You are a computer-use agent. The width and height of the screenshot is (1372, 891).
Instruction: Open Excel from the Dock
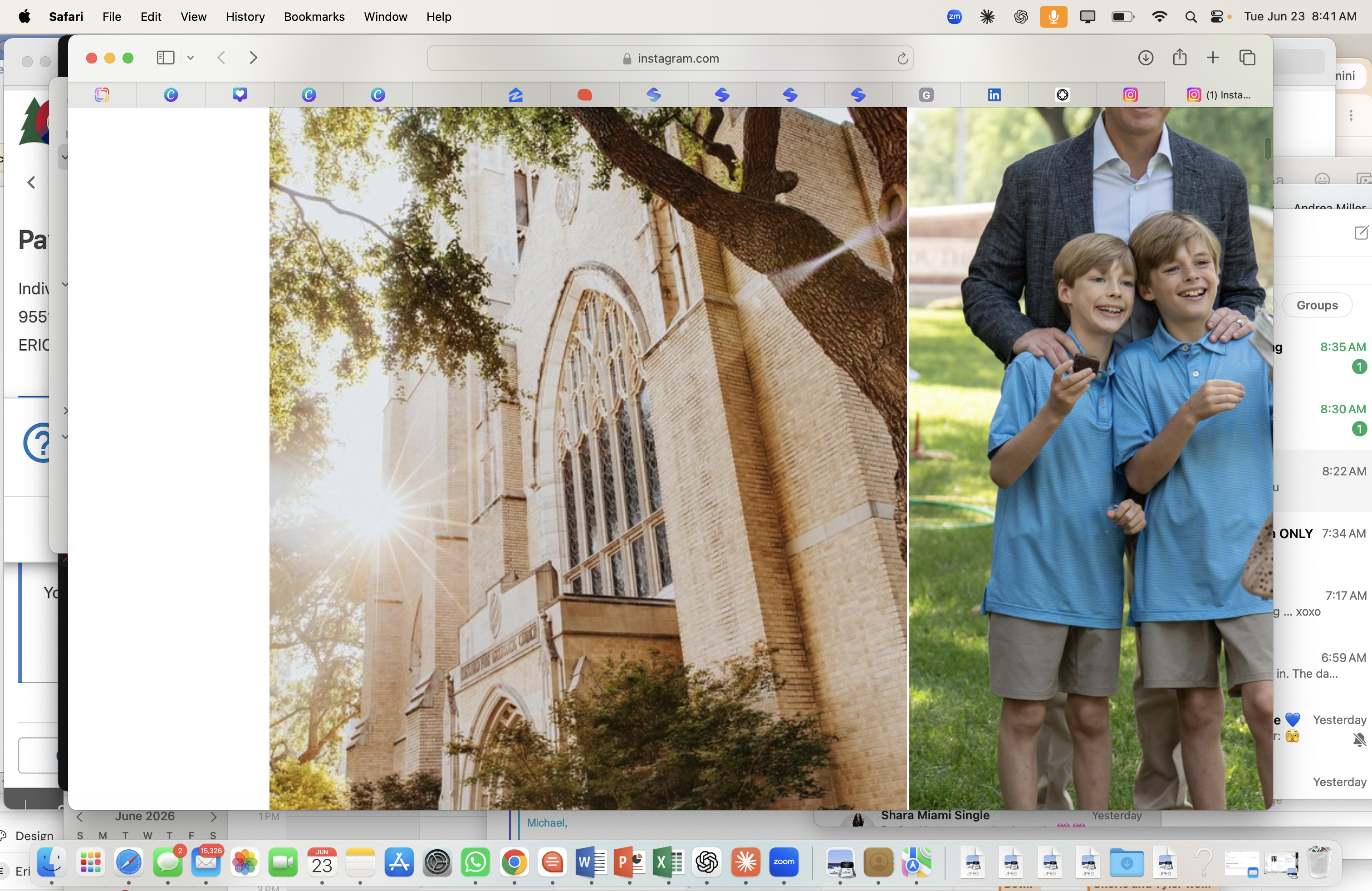pos(668,862)
